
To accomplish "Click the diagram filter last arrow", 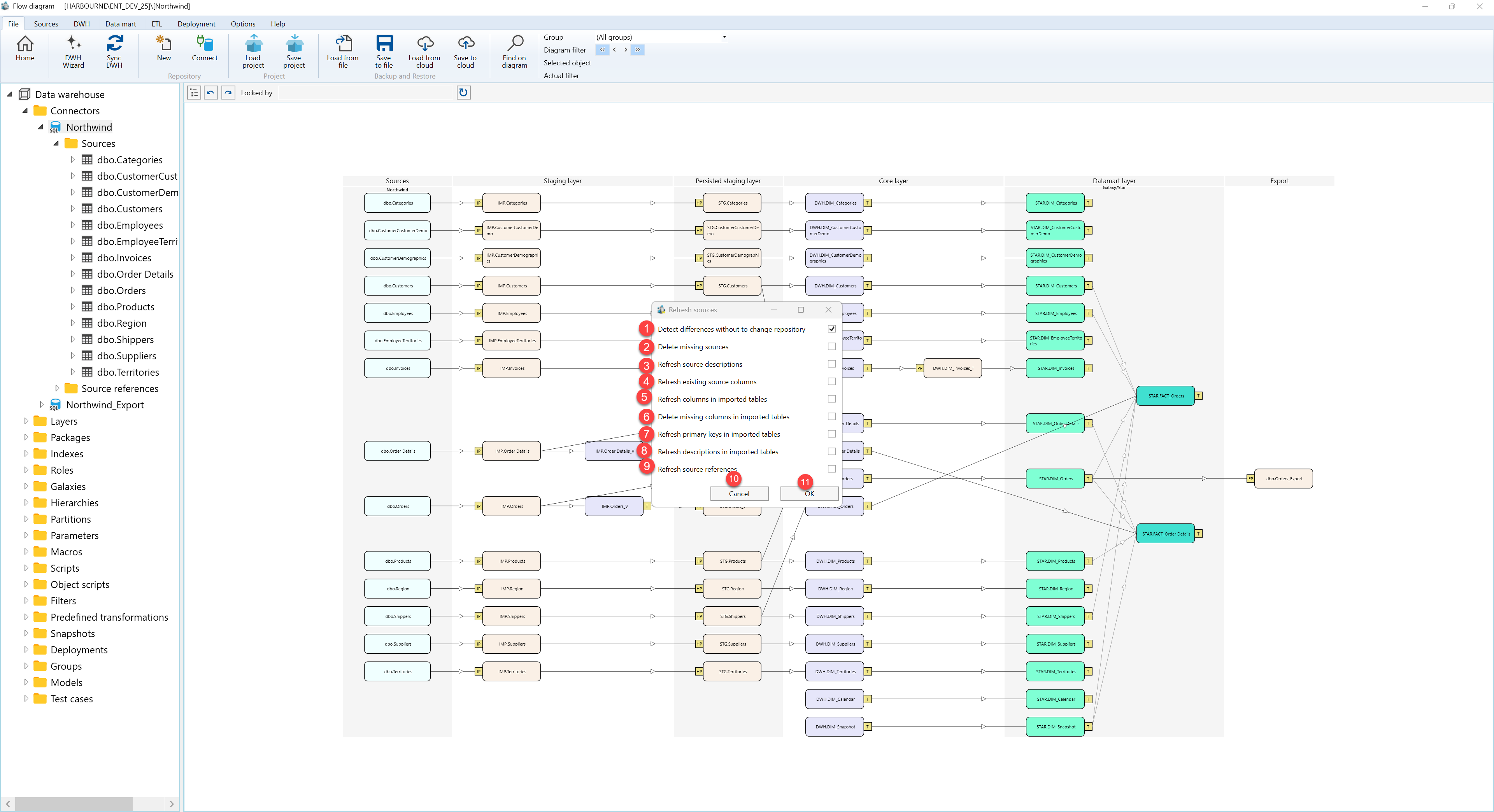I will [637, 50].
